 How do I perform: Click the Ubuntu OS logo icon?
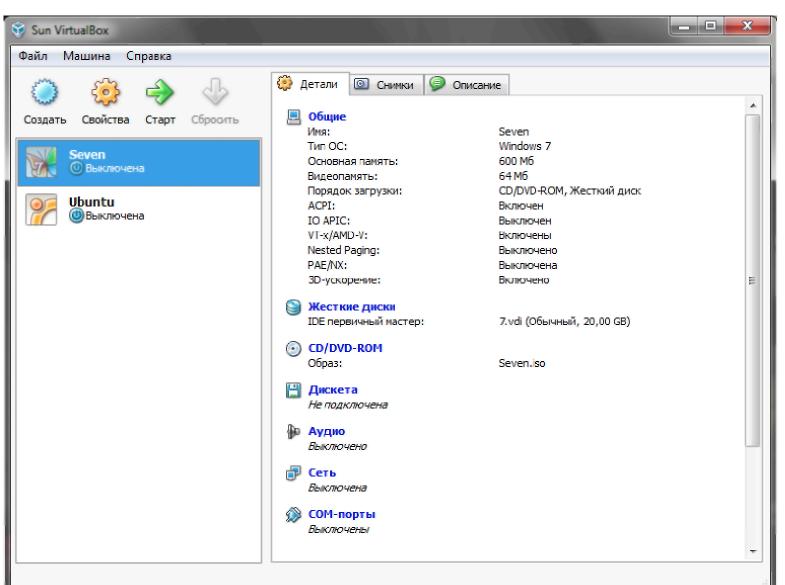pos(41,210)
